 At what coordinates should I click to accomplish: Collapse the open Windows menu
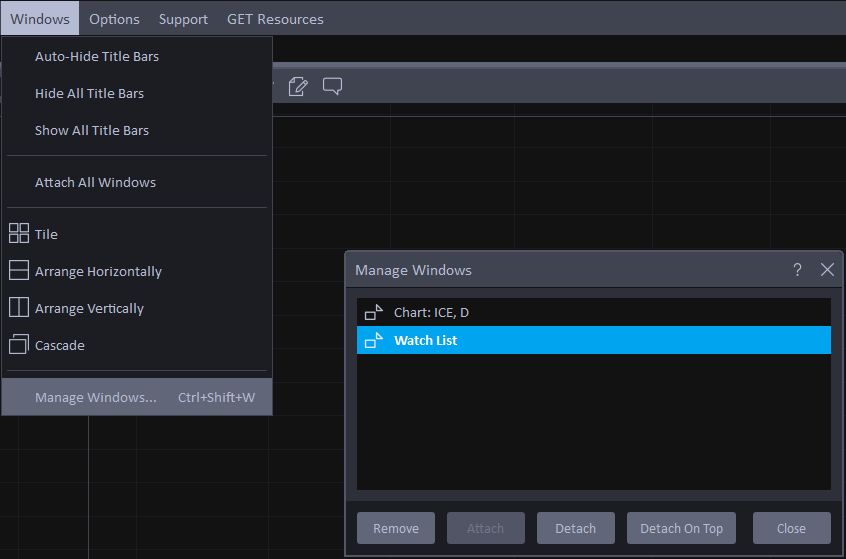40,19
